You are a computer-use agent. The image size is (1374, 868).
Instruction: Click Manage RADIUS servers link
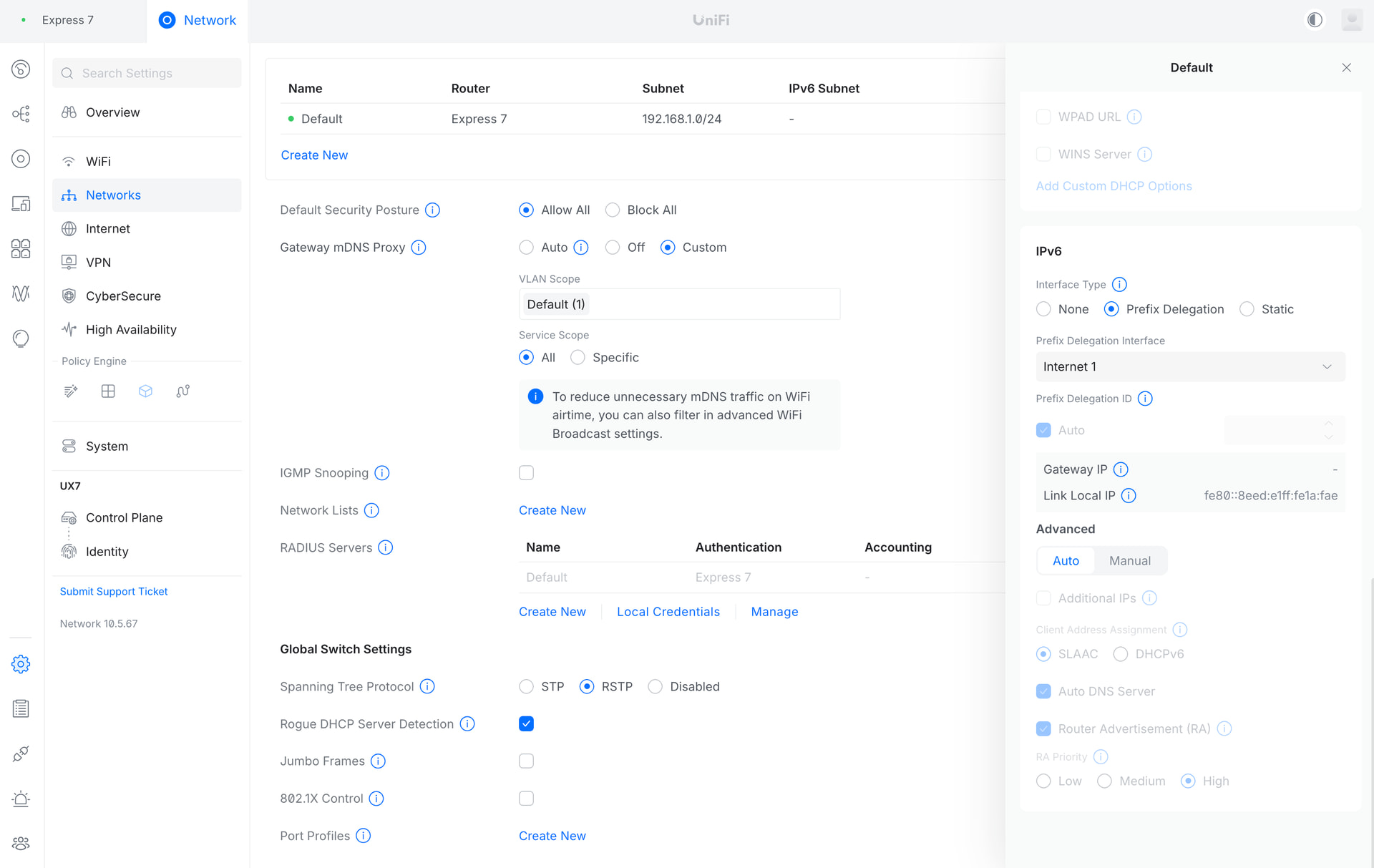tap(774, 612)
